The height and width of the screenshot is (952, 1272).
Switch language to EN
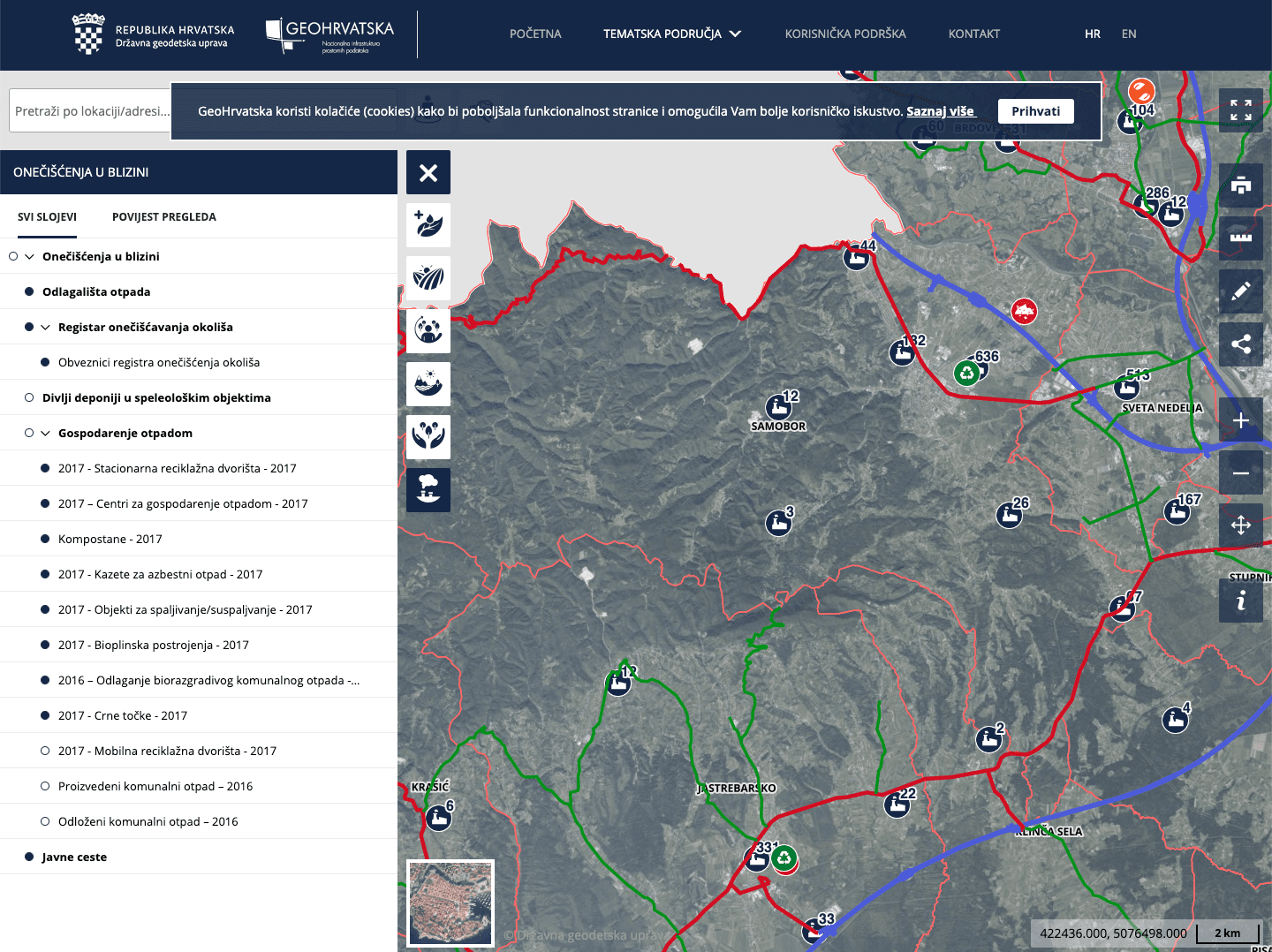(1129, 34)
